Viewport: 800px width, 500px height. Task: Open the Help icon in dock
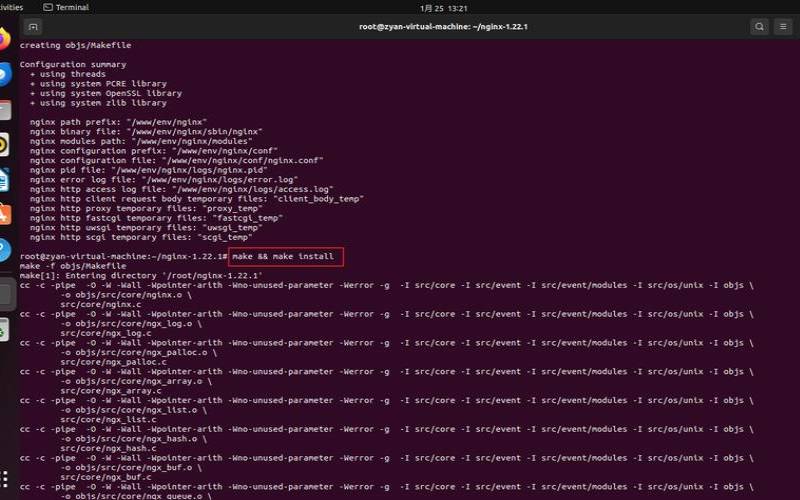[5, 250]
